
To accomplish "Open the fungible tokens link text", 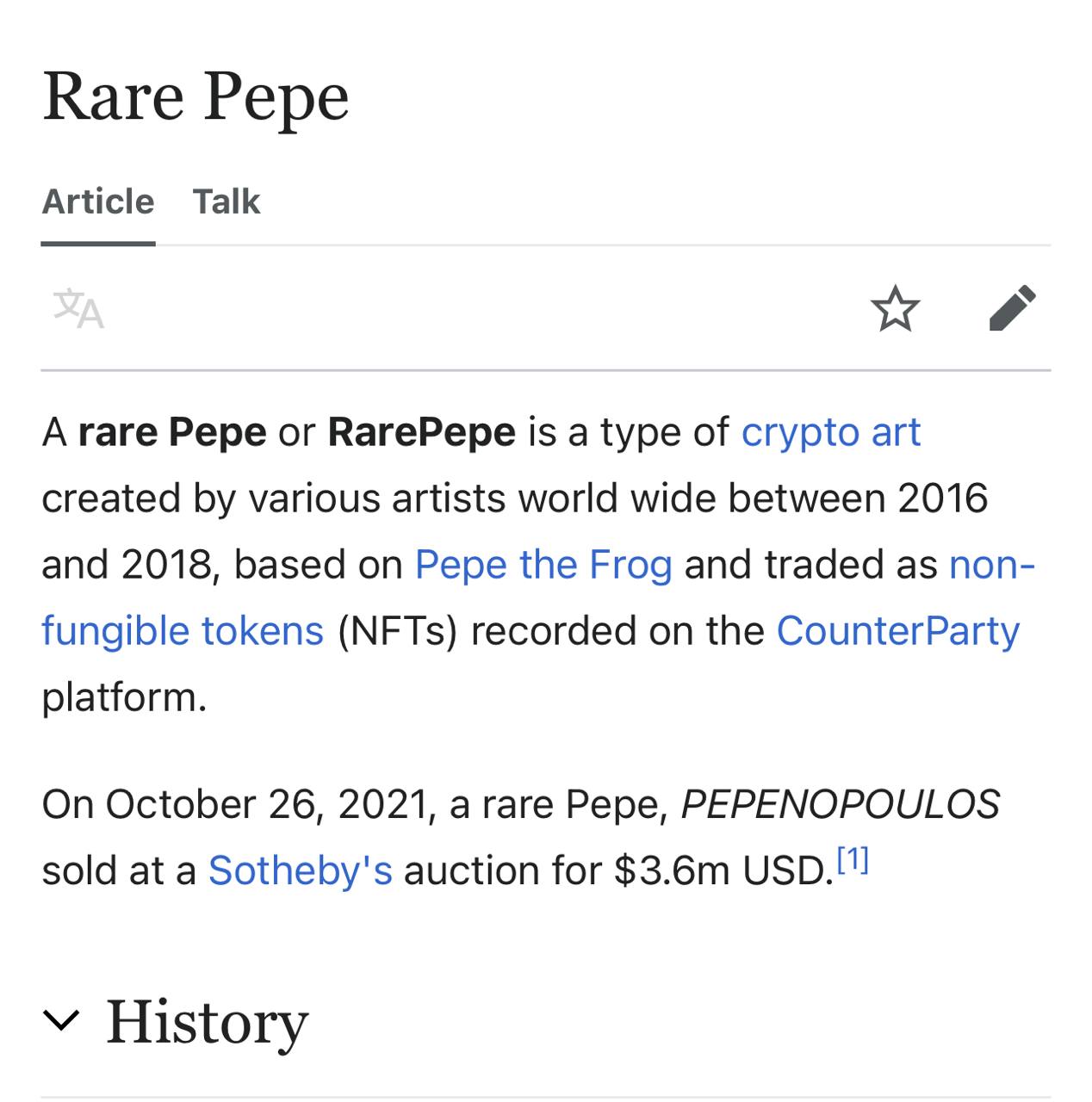I will [183, 631].
